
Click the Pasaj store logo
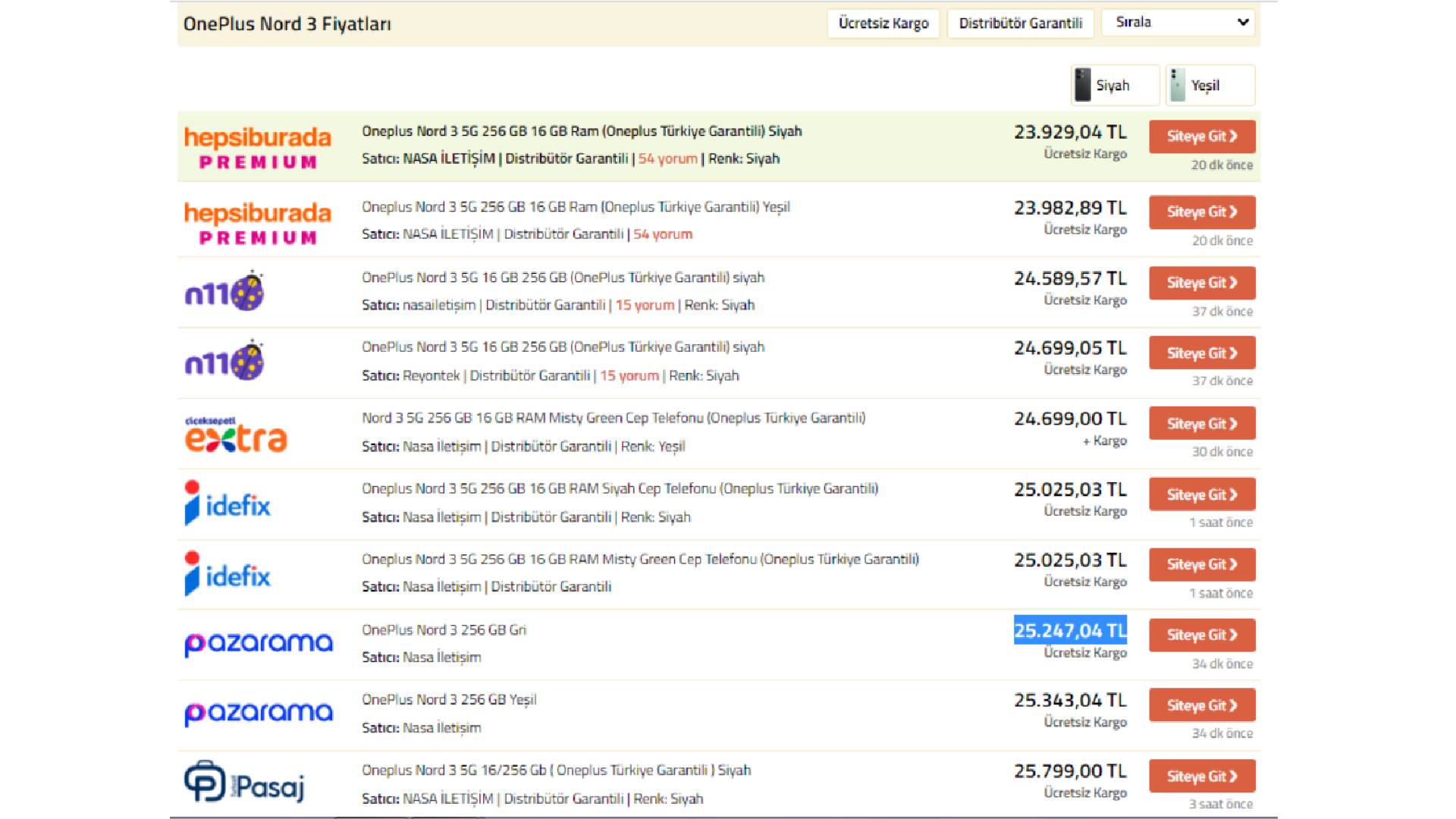pos(244,782)
